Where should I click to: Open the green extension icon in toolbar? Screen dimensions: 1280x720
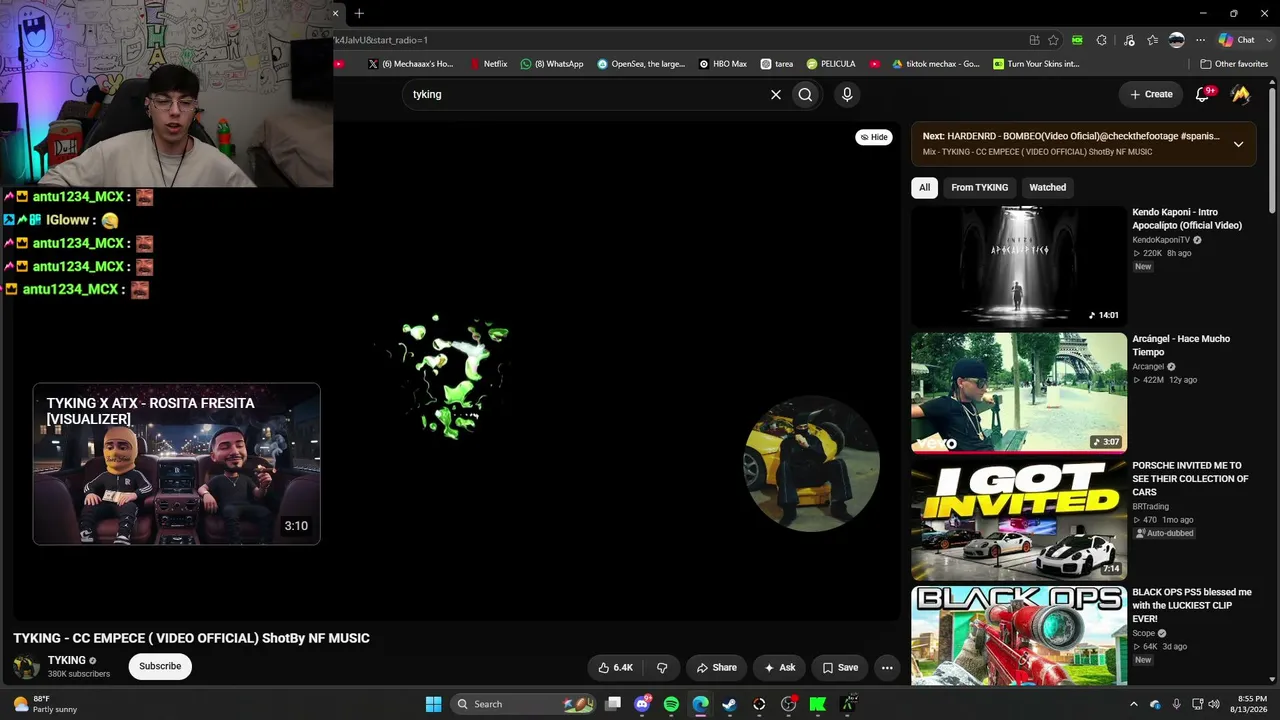pos(1077,40)
